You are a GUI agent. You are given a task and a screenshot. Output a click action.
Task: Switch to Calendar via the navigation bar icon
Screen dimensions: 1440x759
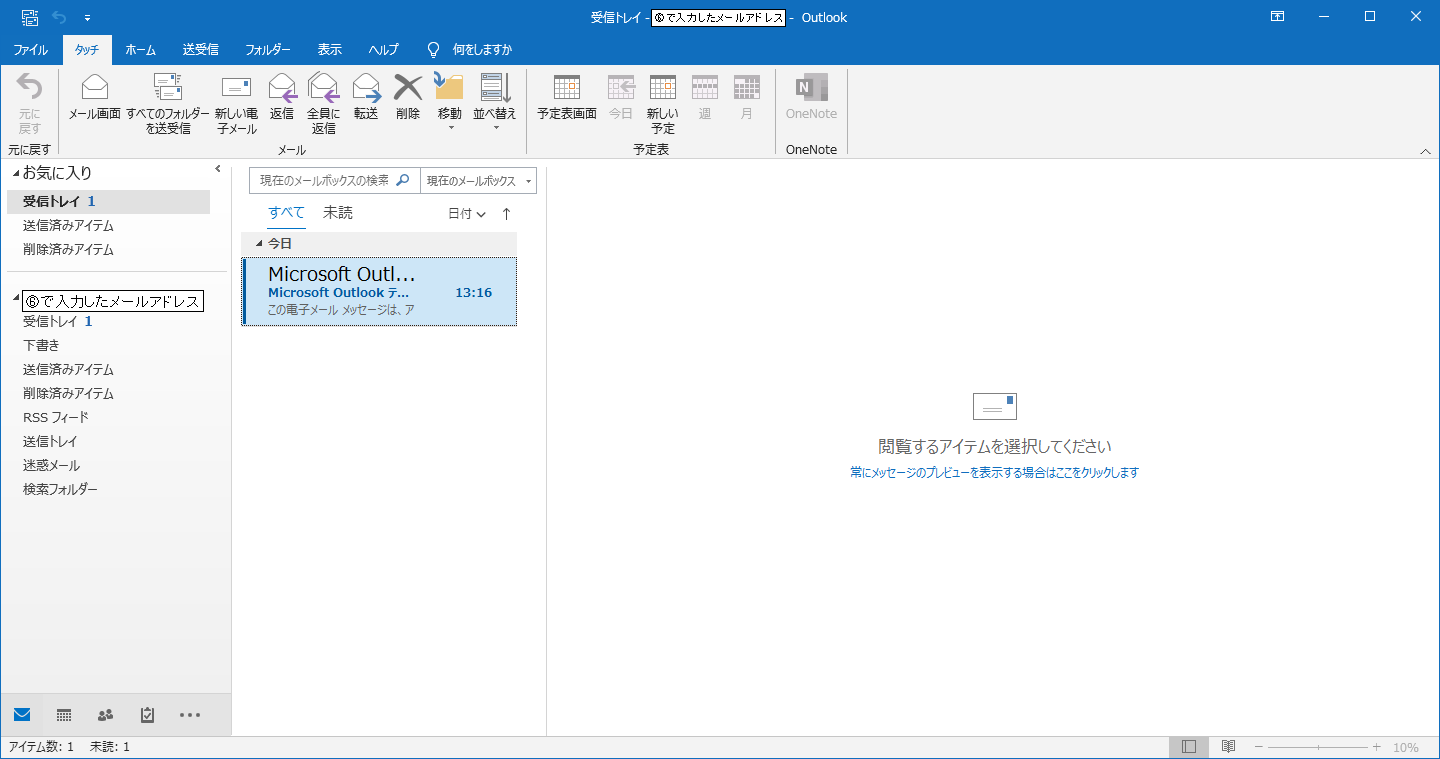pyautogui.click(x=64, y=715)
